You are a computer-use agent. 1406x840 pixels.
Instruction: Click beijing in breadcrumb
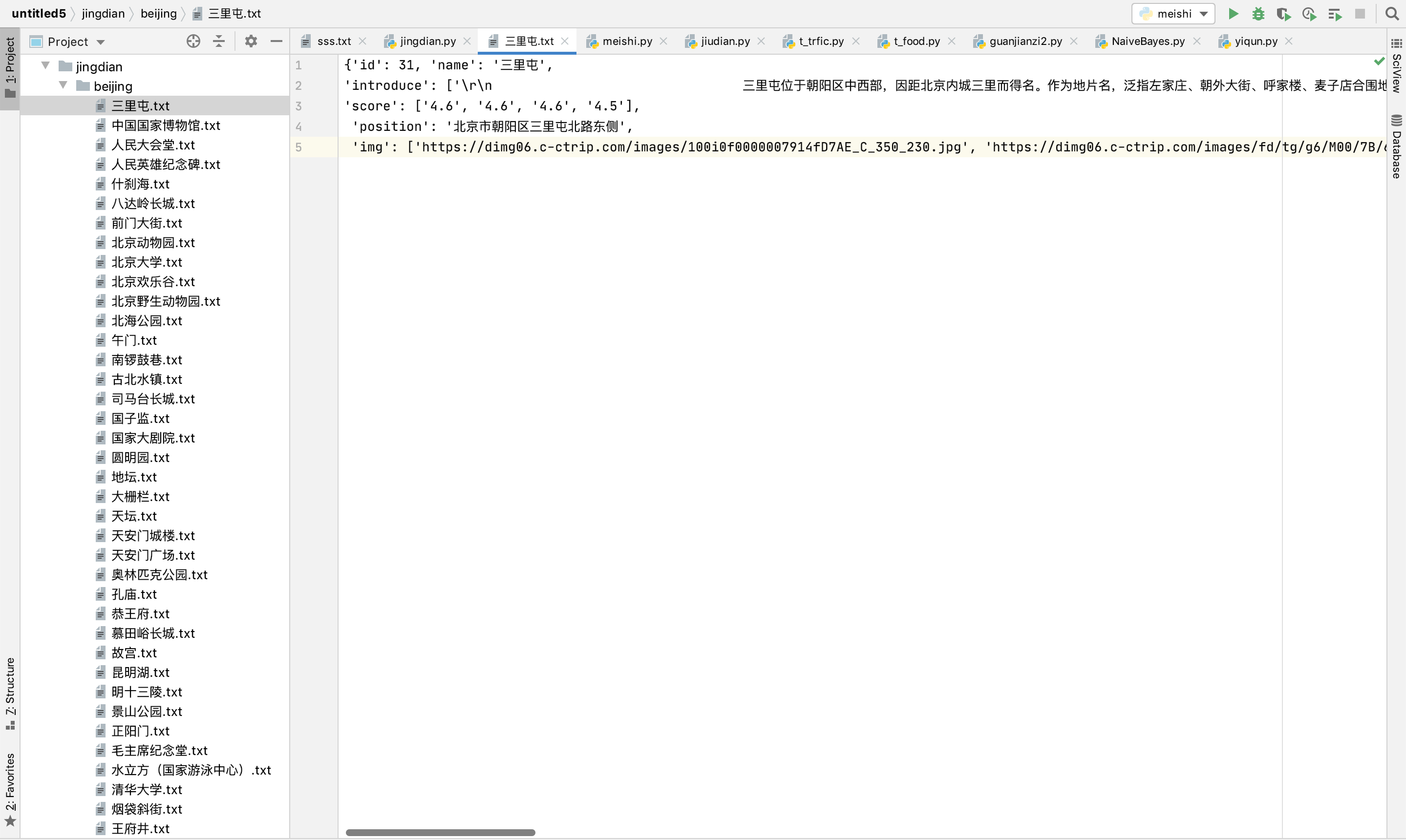point(159,13)
